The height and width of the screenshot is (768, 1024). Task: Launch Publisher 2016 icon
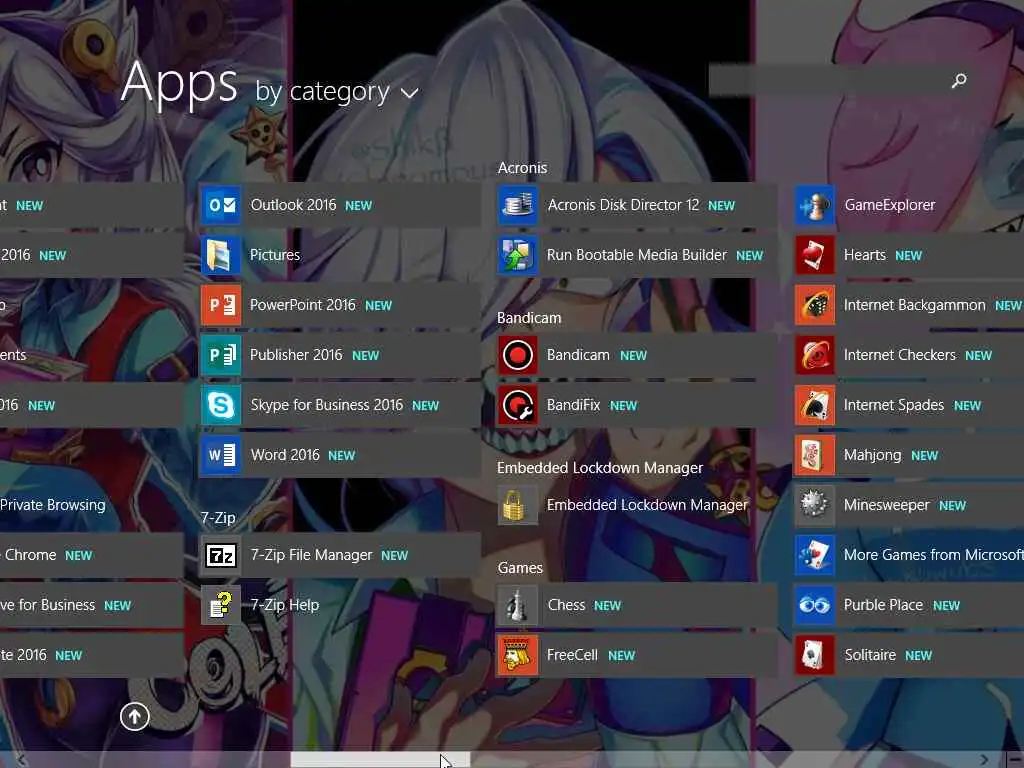coord(221,355)
